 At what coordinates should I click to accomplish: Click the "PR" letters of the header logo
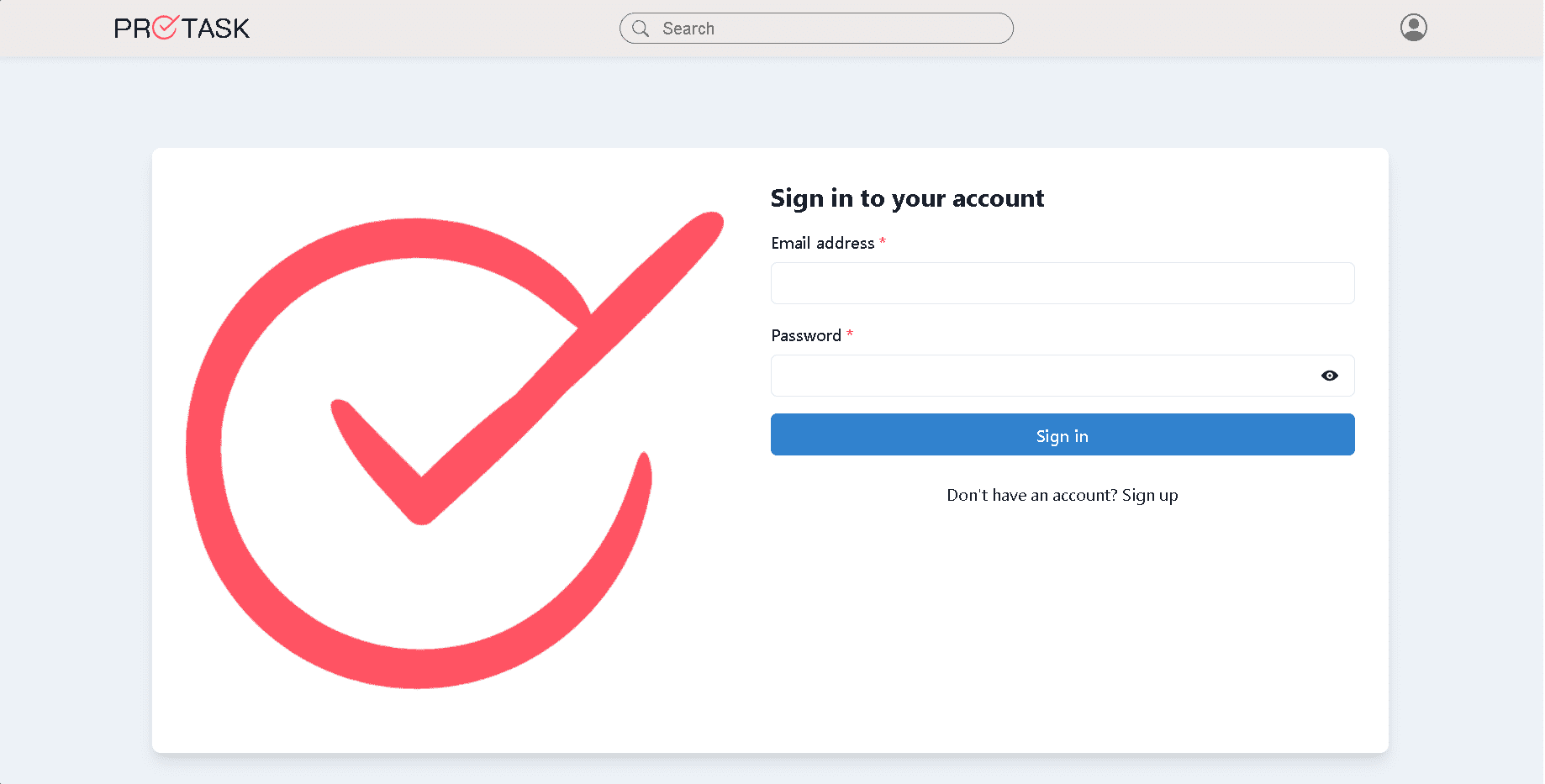point(133,29)
